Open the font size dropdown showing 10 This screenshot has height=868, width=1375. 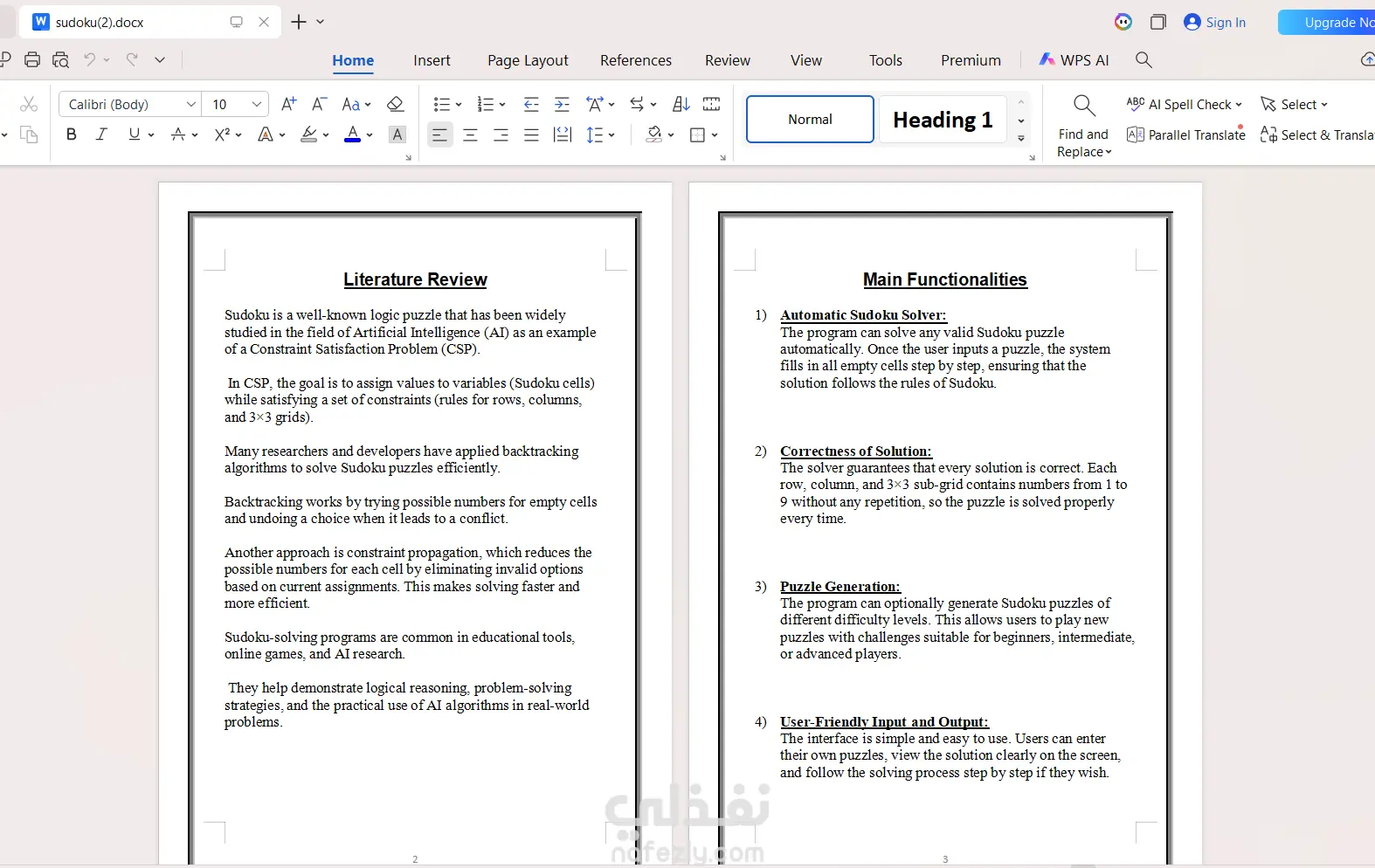(x=256, y=104)
